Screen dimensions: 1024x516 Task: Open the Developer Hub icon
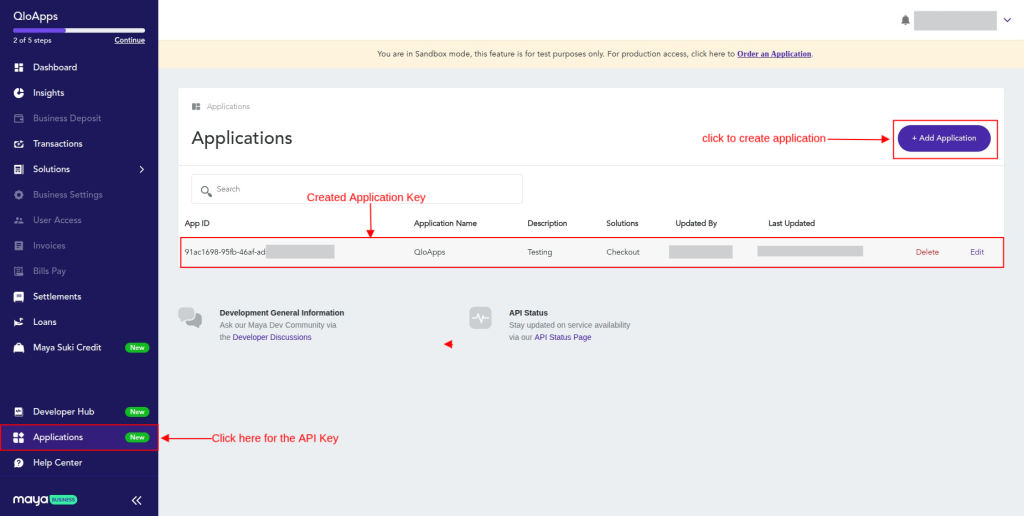coord(19,412)
